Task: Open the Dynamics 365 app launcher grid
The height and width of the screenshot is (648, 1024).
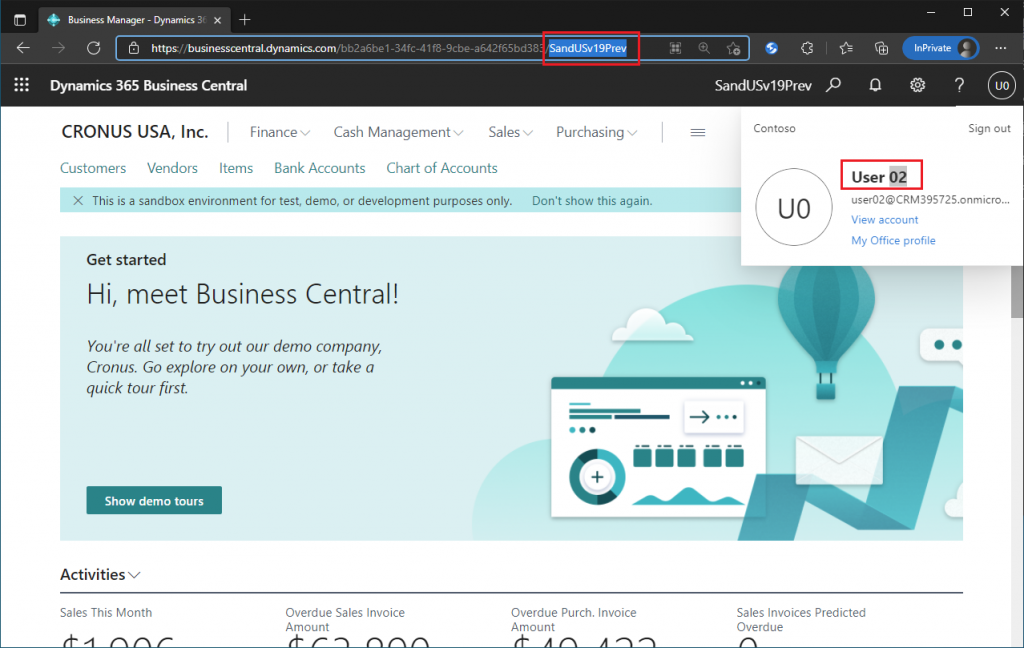Action: [22, 85]
